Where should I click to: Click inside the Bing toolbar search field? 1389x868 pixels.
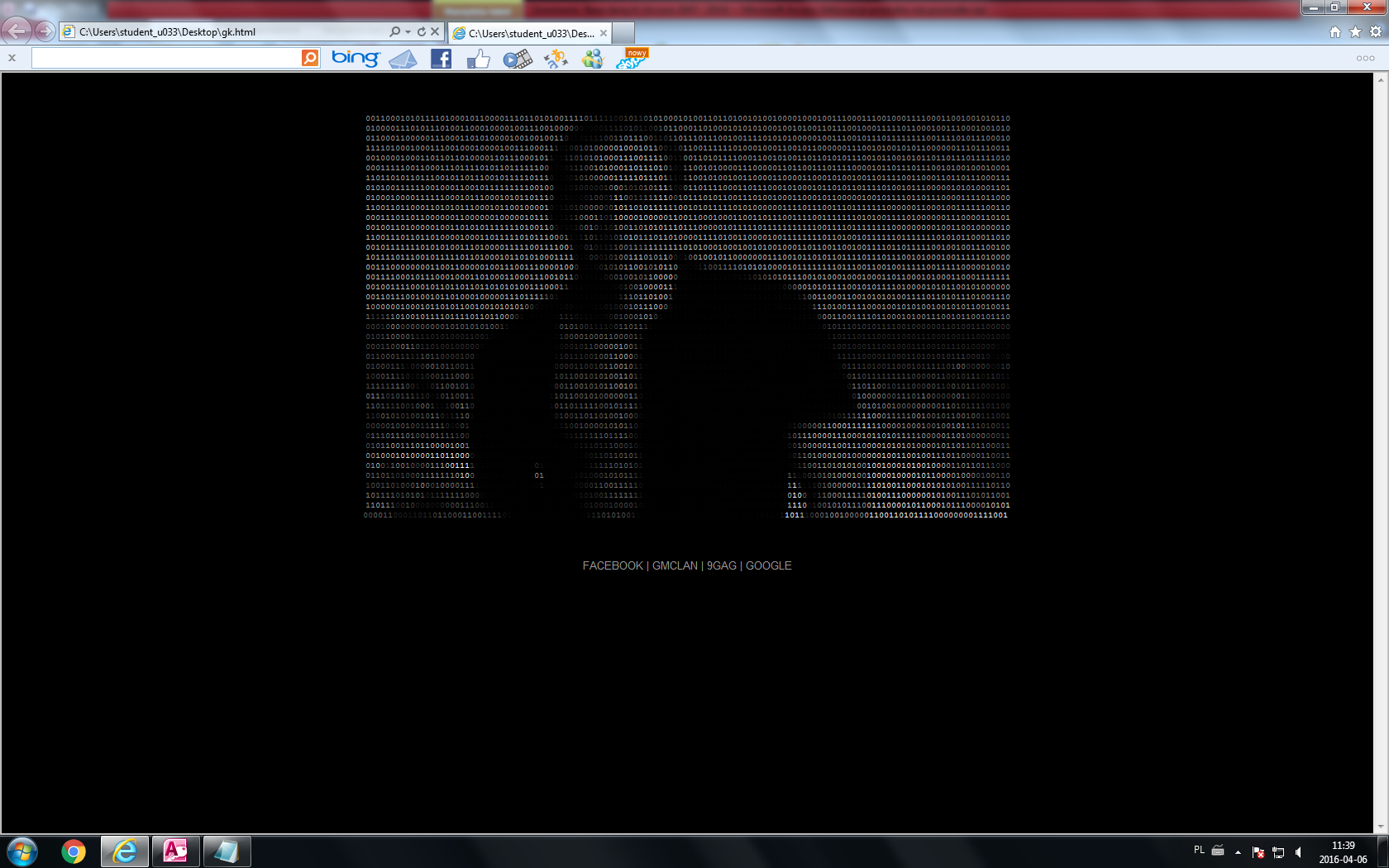[x=165, y=58]
